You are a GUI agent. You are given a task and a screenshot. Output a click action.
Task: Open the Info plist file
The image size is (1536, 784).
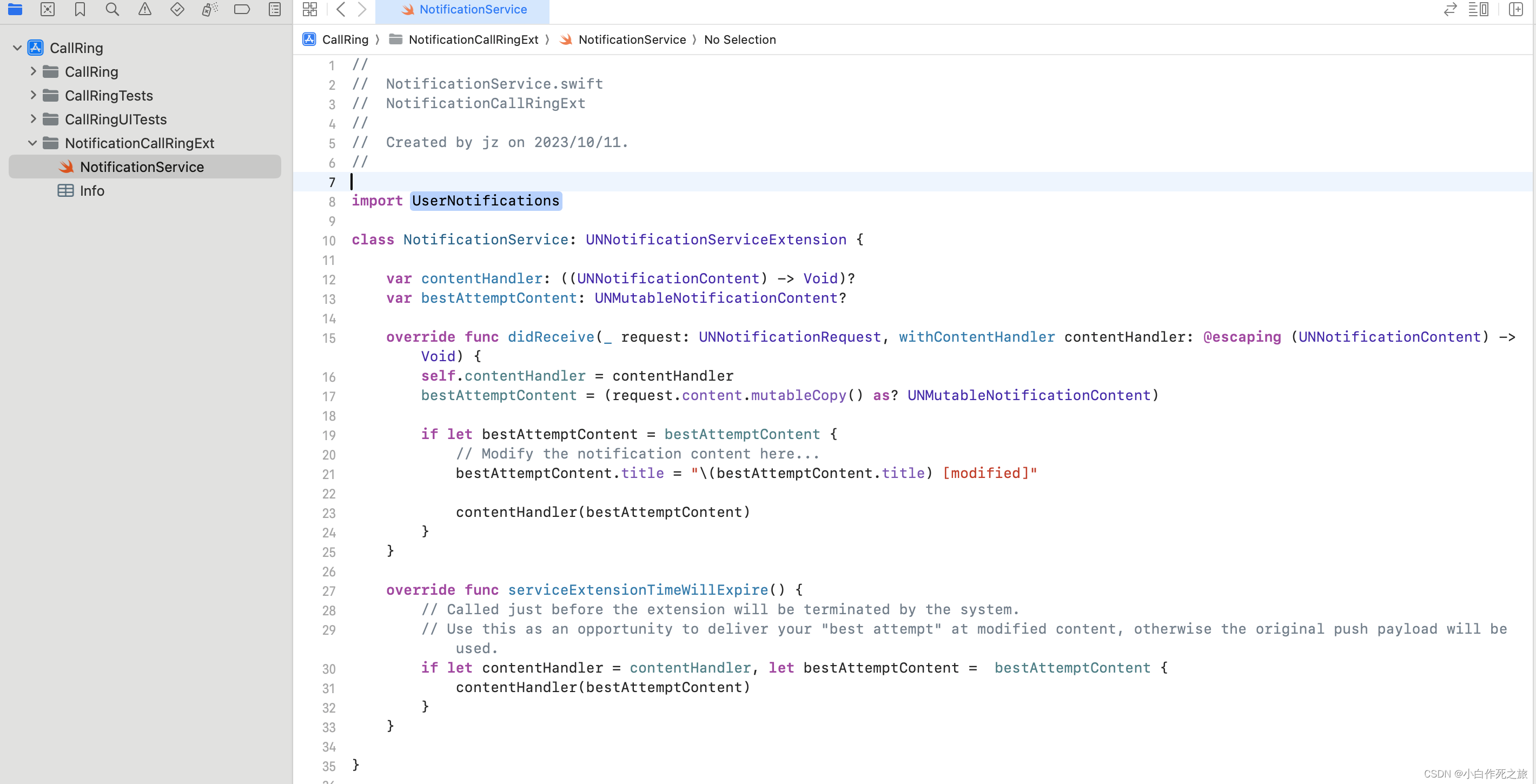click(x=91, y=191)
